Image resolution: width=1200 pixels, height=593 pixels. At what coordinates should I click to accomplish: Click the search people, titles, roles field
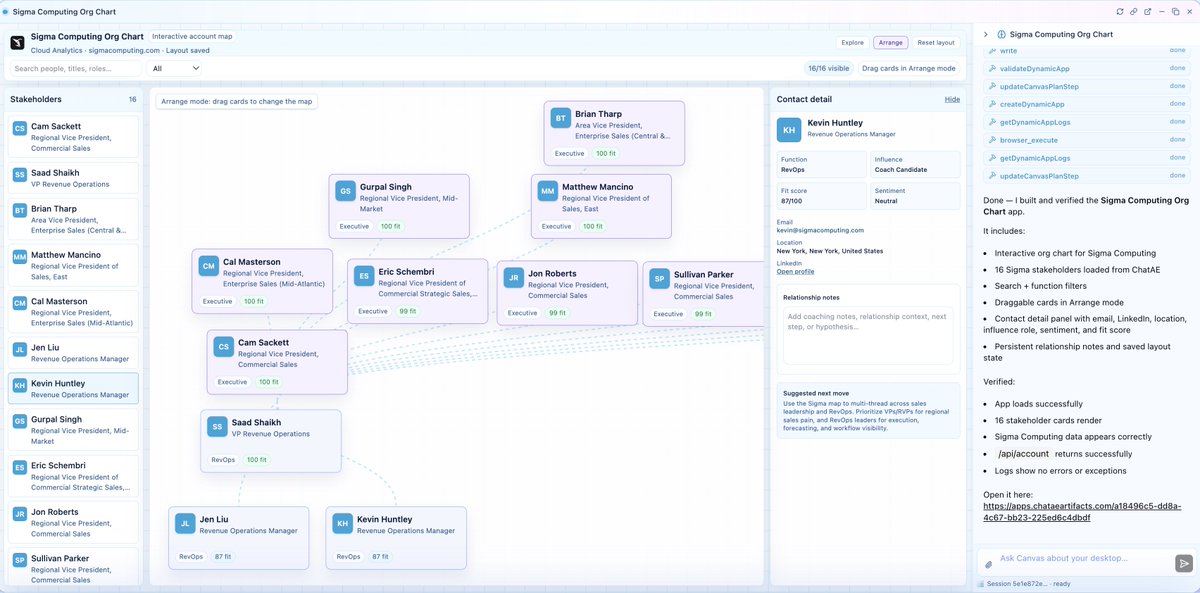pyautogui.click(x=75, y=68)
